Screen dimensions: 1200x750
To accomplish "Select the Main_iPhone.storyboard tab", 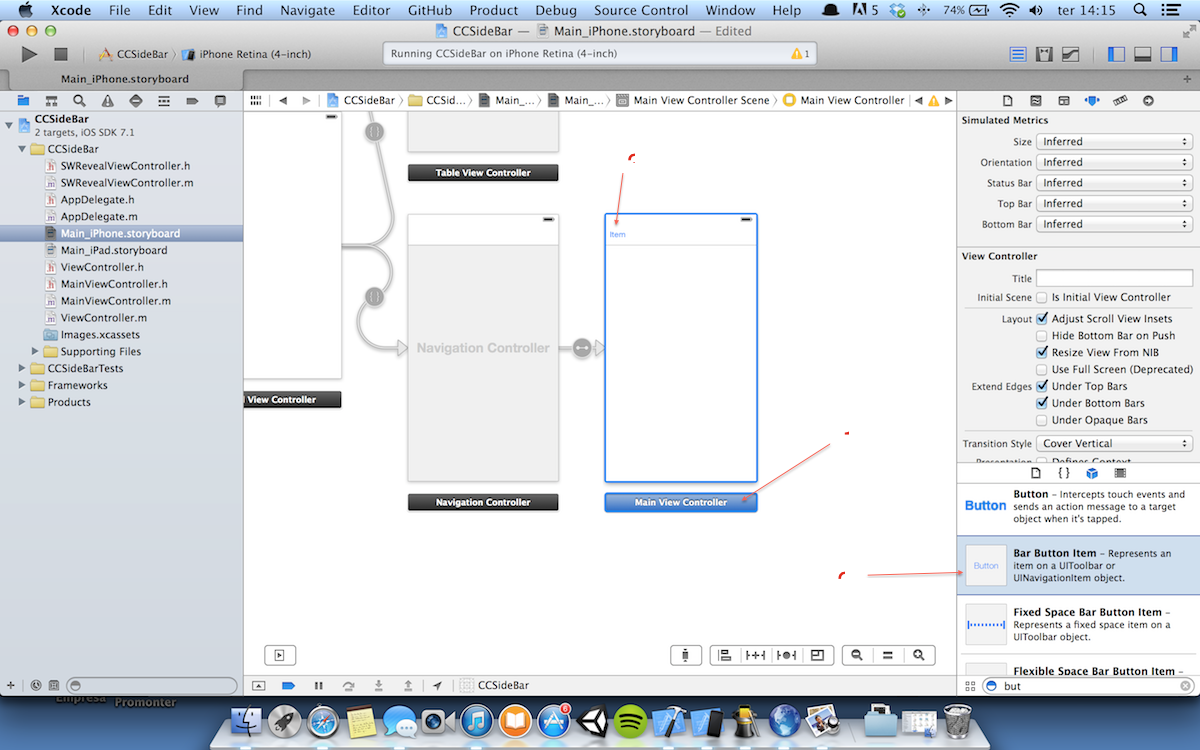I will click(125, 79).
